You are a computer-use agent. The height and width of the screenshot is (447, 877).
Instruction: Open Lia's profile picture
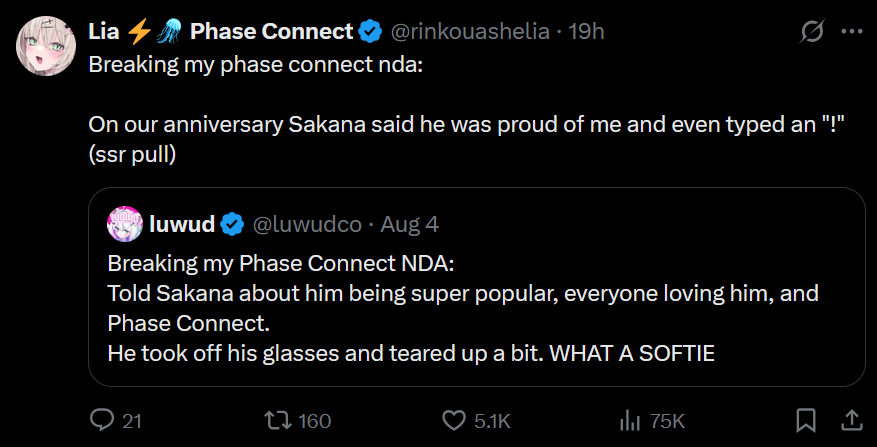(45, 47)
